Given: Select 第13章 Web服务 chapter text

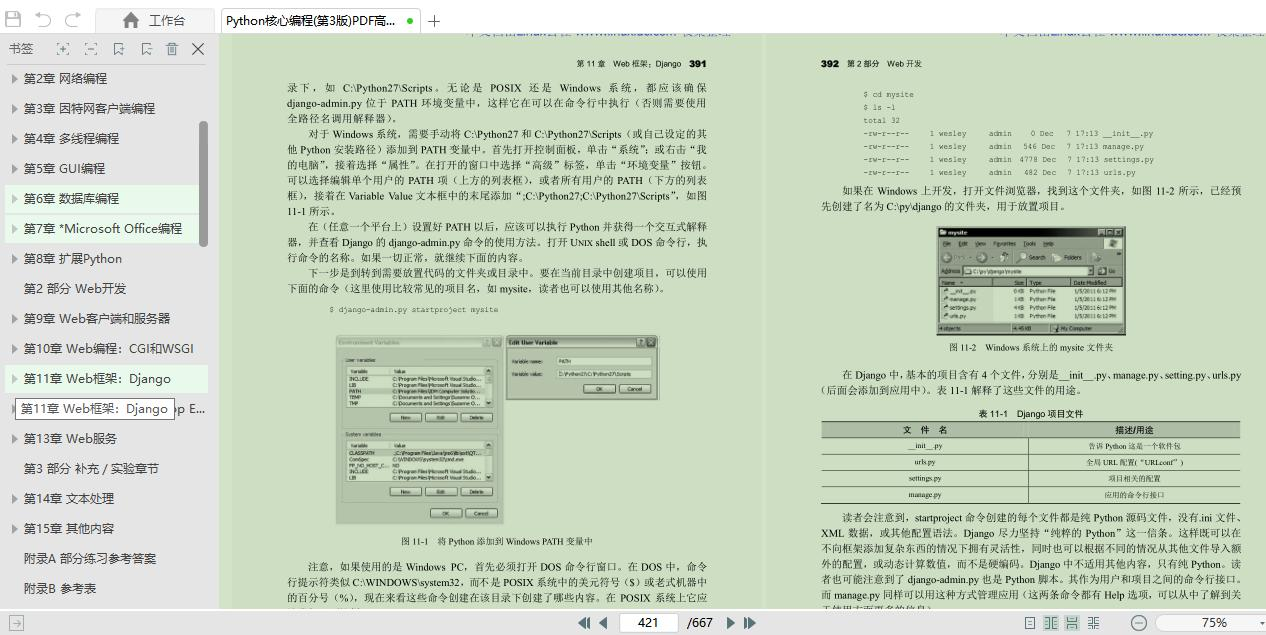Looking at the screenshot, I should click(70, 438).
